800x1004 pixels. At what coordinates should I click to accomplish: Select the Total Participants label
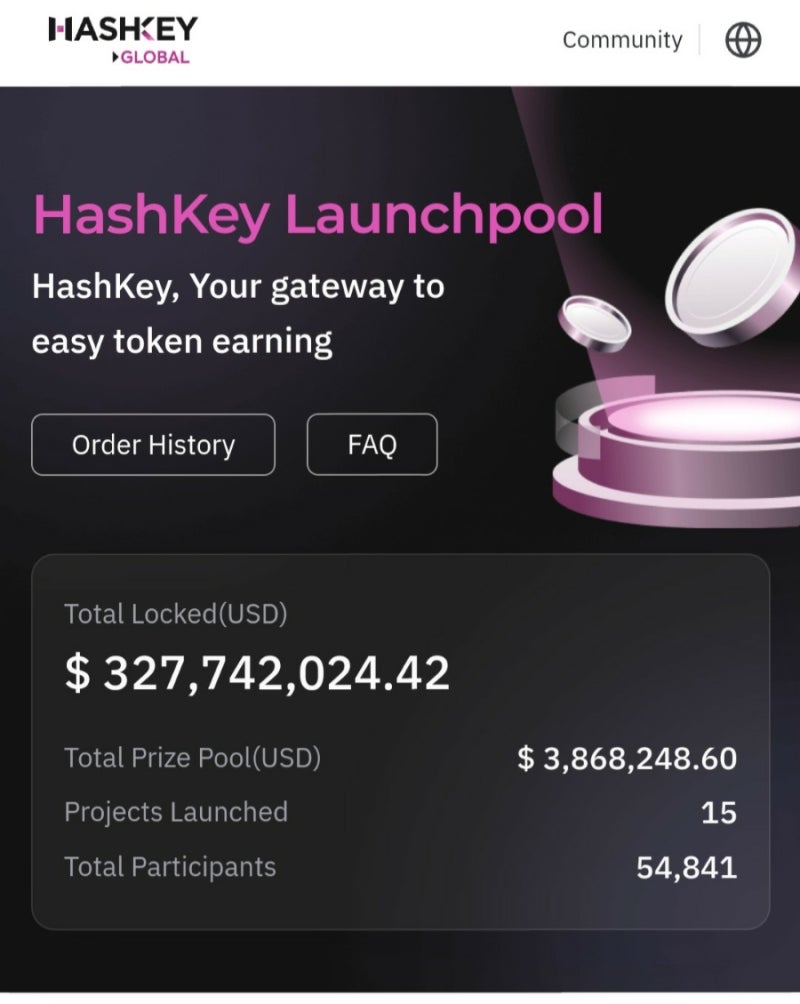(170, 868)
